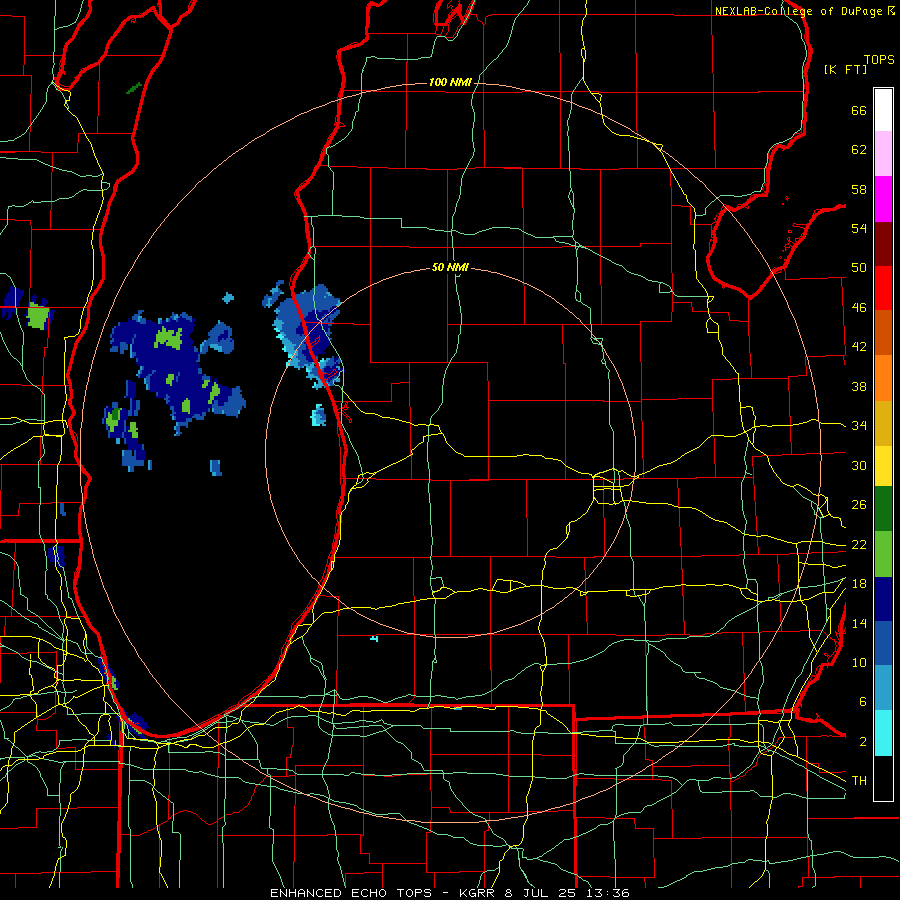Screen dimensions: 900x900
Task: Click the 'ENHANCED ECHO TOPS - KGRR' caption
Action: 385,893
